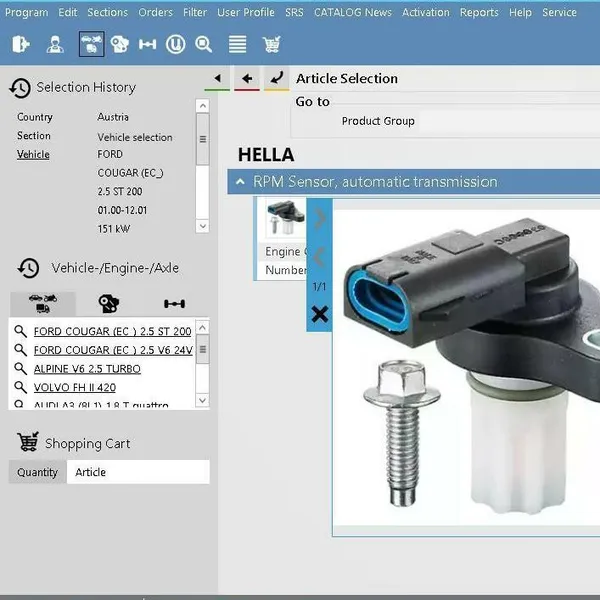Click magnifier beside FORD COUGAR 2.5 V6 24V
This screenshot has height=600, width=600.
coord(20,350)
